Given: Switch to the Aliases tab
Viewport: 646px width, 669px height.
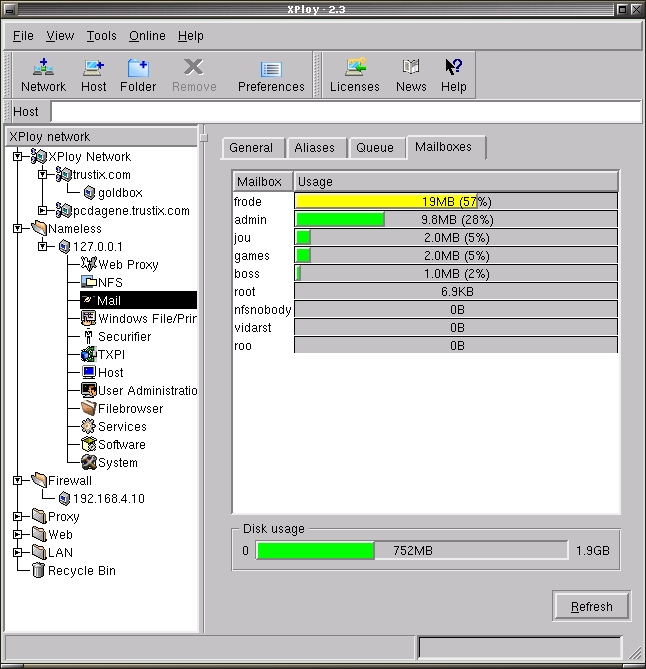Looking at the screenshot, I should [x=314, y=148].
